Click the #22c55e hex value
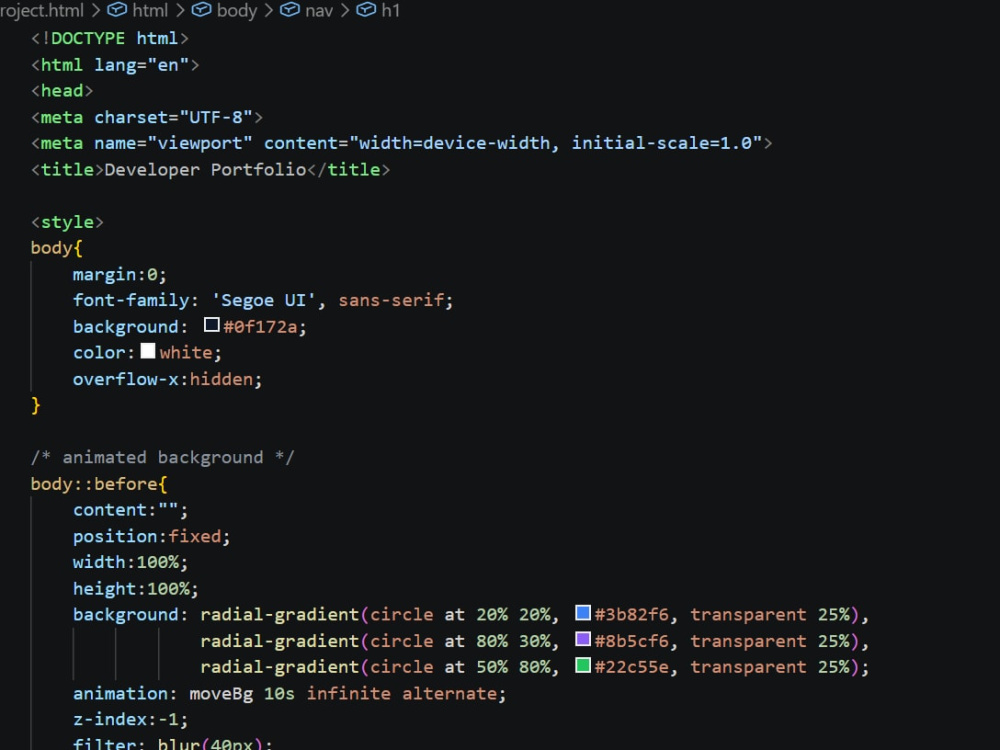The image size is (1000, 750). (631, 667)
